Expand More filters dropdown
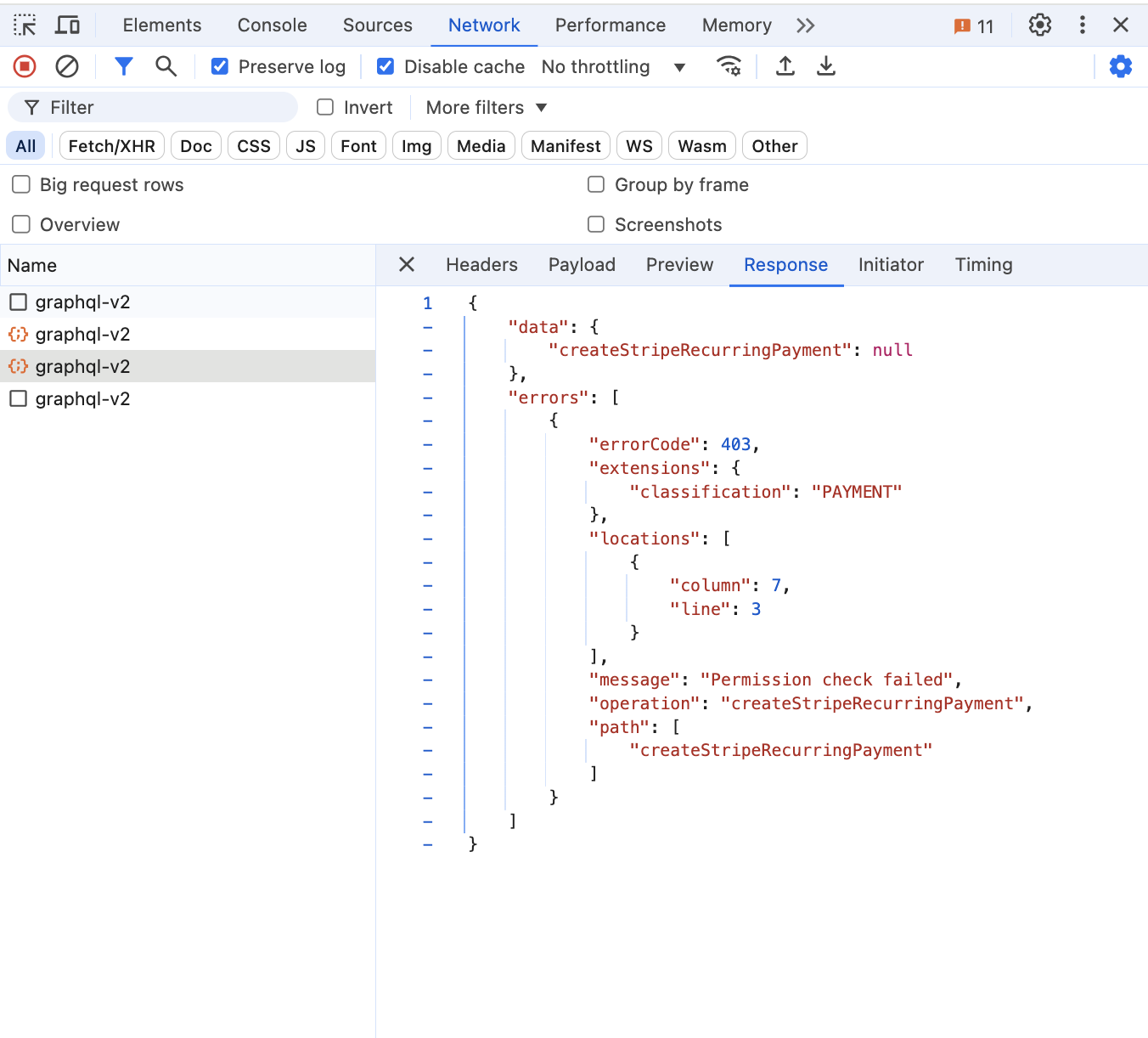The image size is (1148, 1038). click(487, 107)
